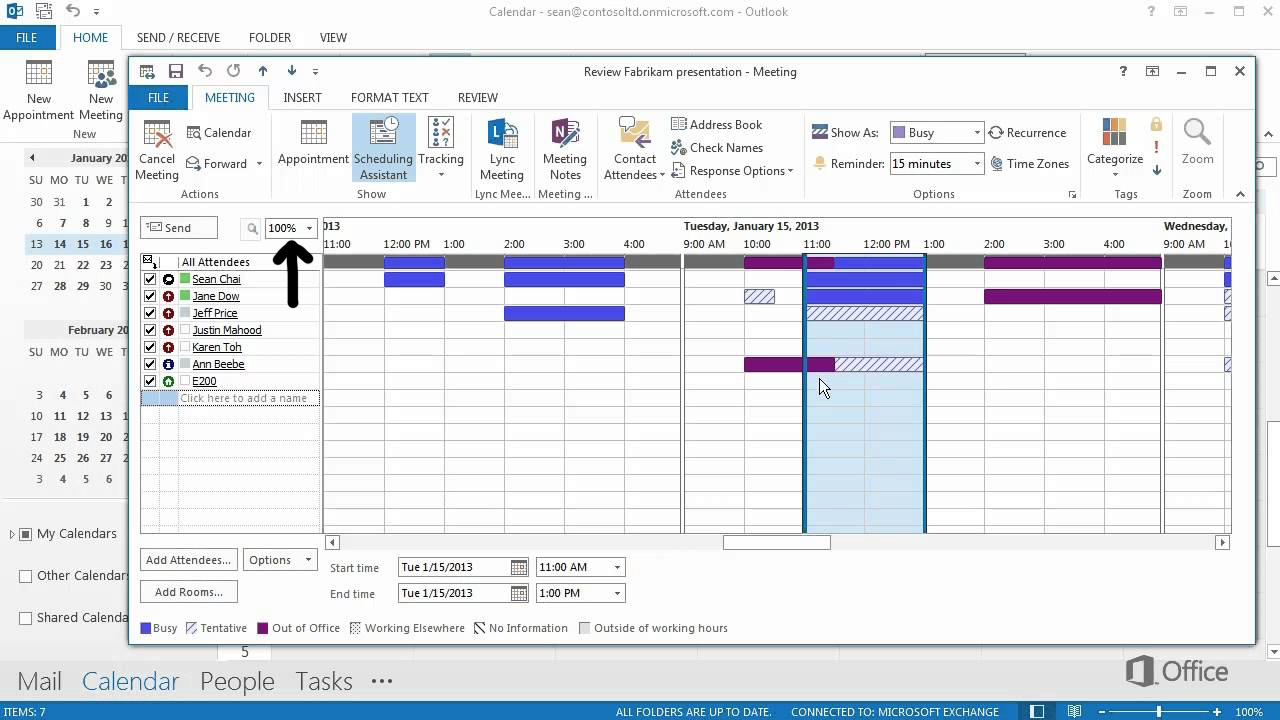
Task: Open the 100% zoom level dropdown
Action: click(309, 229)
